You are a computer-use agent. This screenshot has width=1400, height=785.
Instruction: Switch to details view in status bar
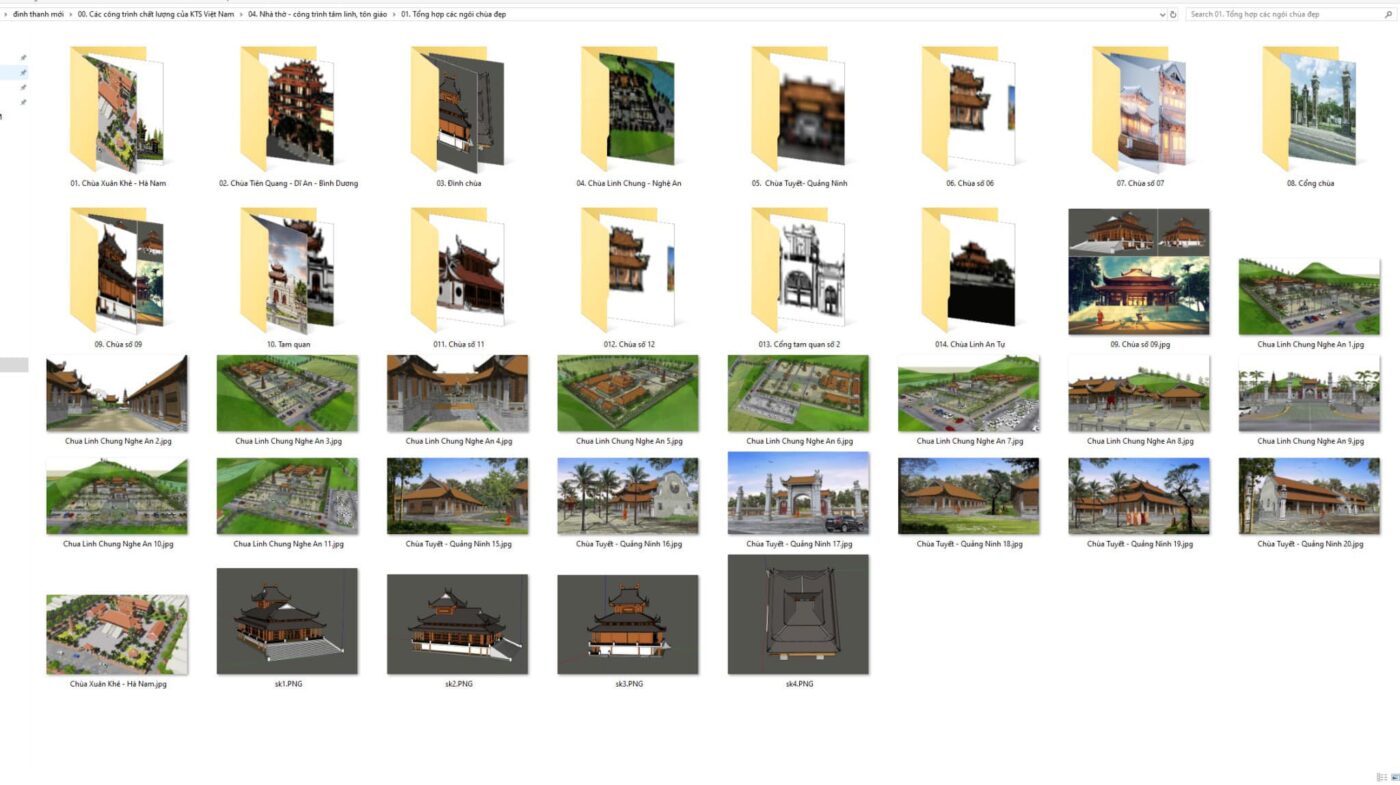pyautogui.click(x=1380, y=777)
